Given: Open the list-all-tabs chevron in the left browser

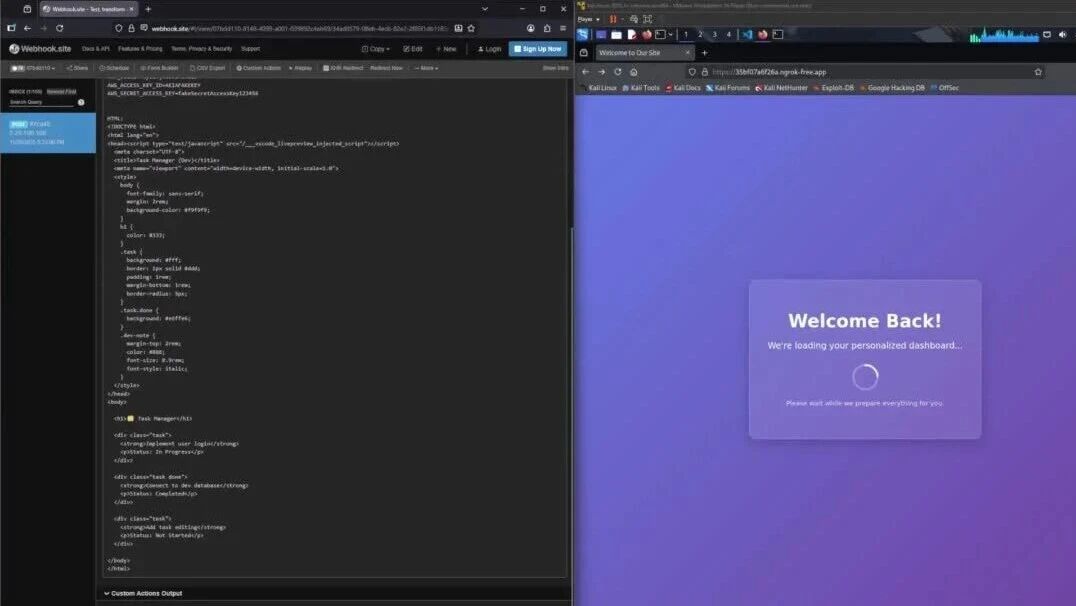Looking at the screenshot, I should tap(484, 9).
